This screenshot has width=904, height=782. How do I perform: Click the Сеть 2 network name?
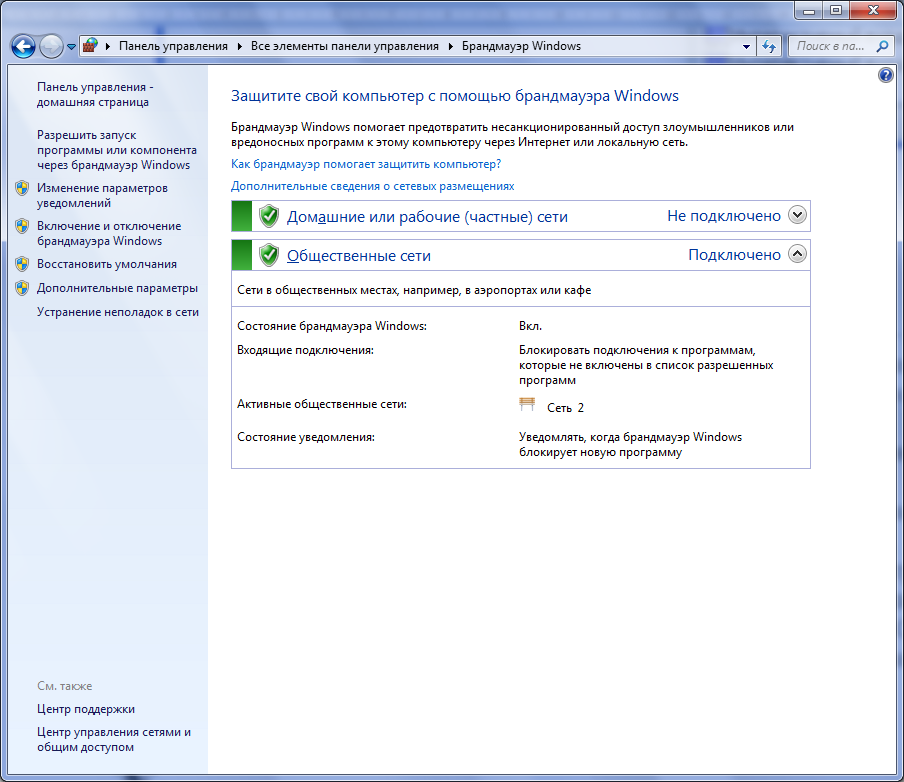(x=566, y=408)
